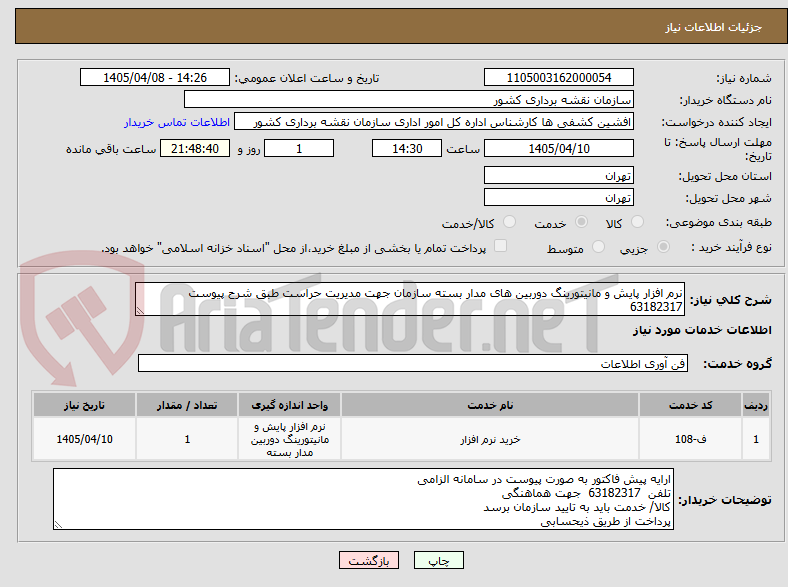Click the buyer name field سازمان نقشه برداری کشور

[x=409, y=100]
